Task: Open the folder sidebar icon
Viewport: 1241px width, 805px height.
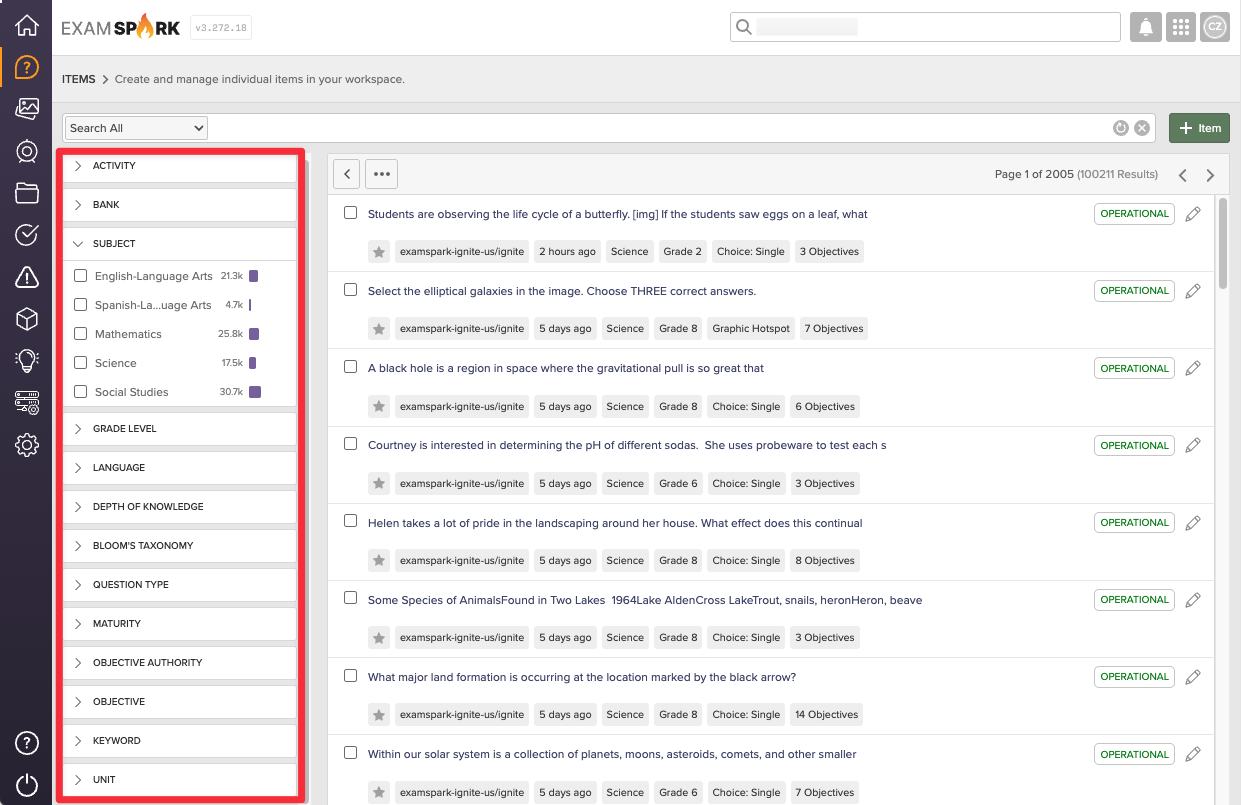Action: (27, 193)
